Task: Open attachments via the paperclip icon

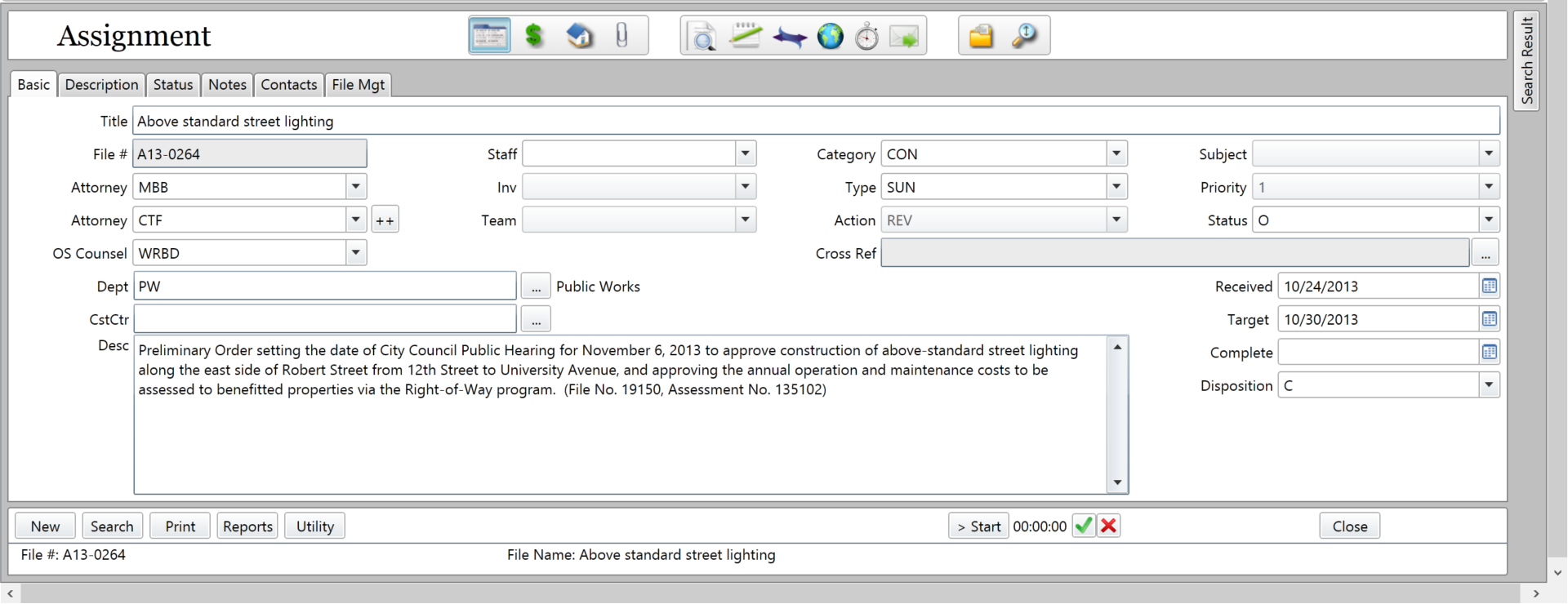Action: [622, 36]
